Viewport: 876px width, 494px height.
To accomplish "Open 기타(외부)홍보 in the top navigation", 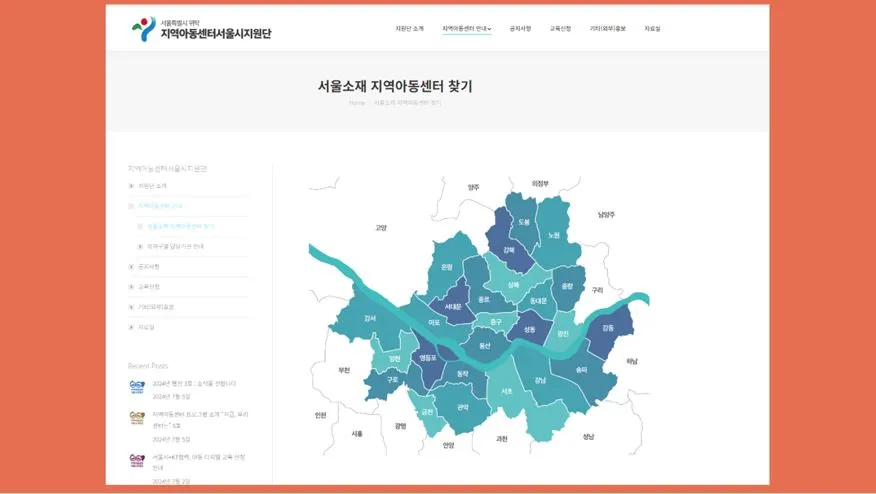I will 608,28.
